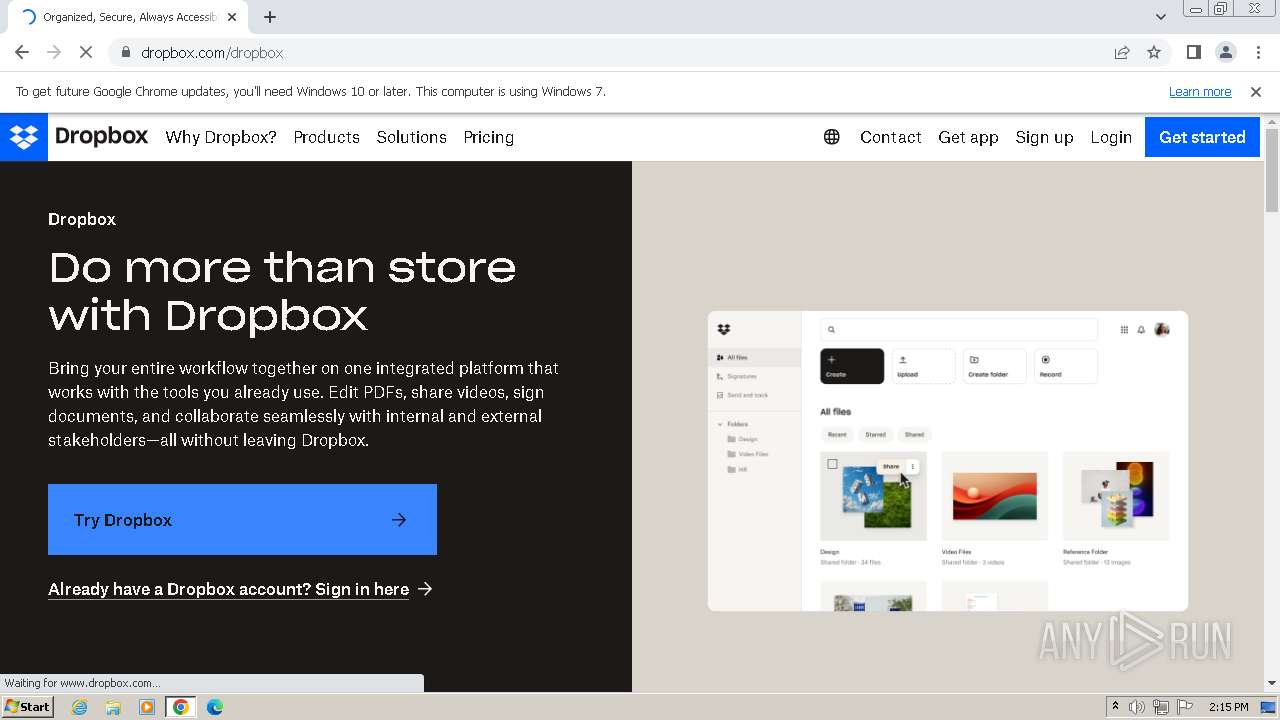Open a new browser tab
Screen dimensions: 1280x720
coord(270,17)
